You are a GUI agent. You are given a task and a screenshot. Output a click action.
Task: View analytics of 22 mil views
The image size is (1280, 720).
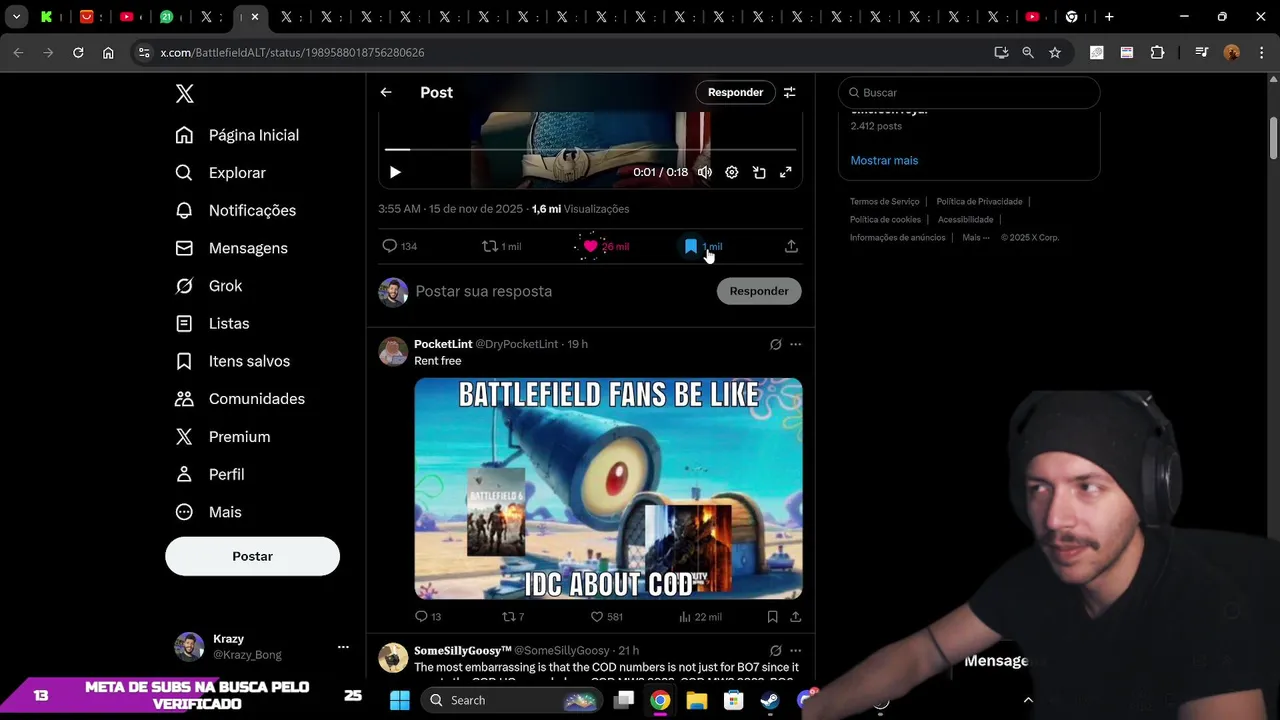(x=700, y=617)
